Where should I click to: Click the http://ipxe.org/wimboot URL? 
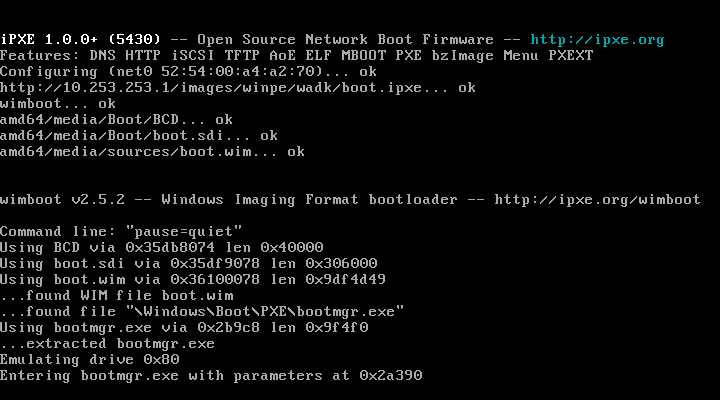point(597,200)
